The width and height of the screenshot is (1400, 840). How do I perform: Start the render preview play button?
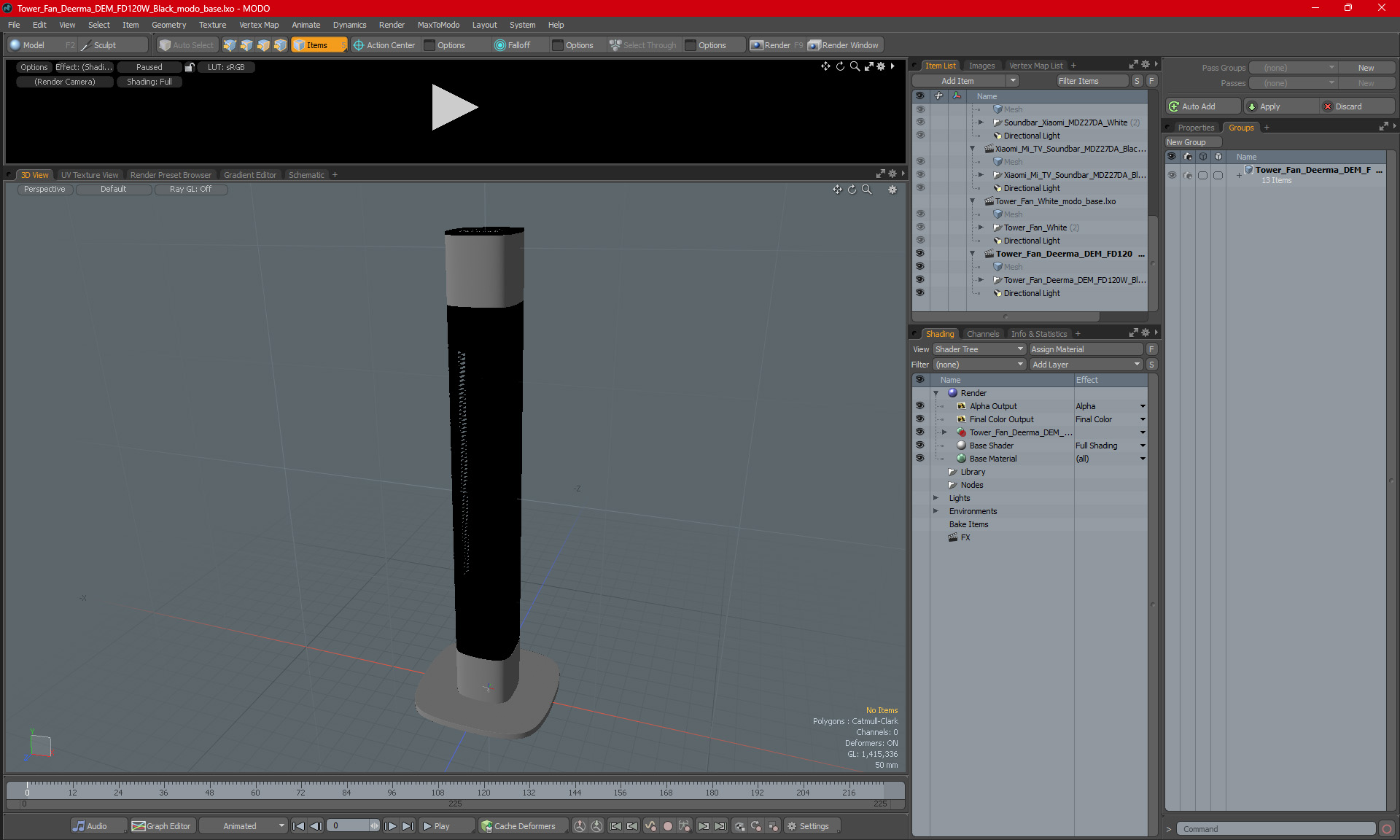coord(454,107)
